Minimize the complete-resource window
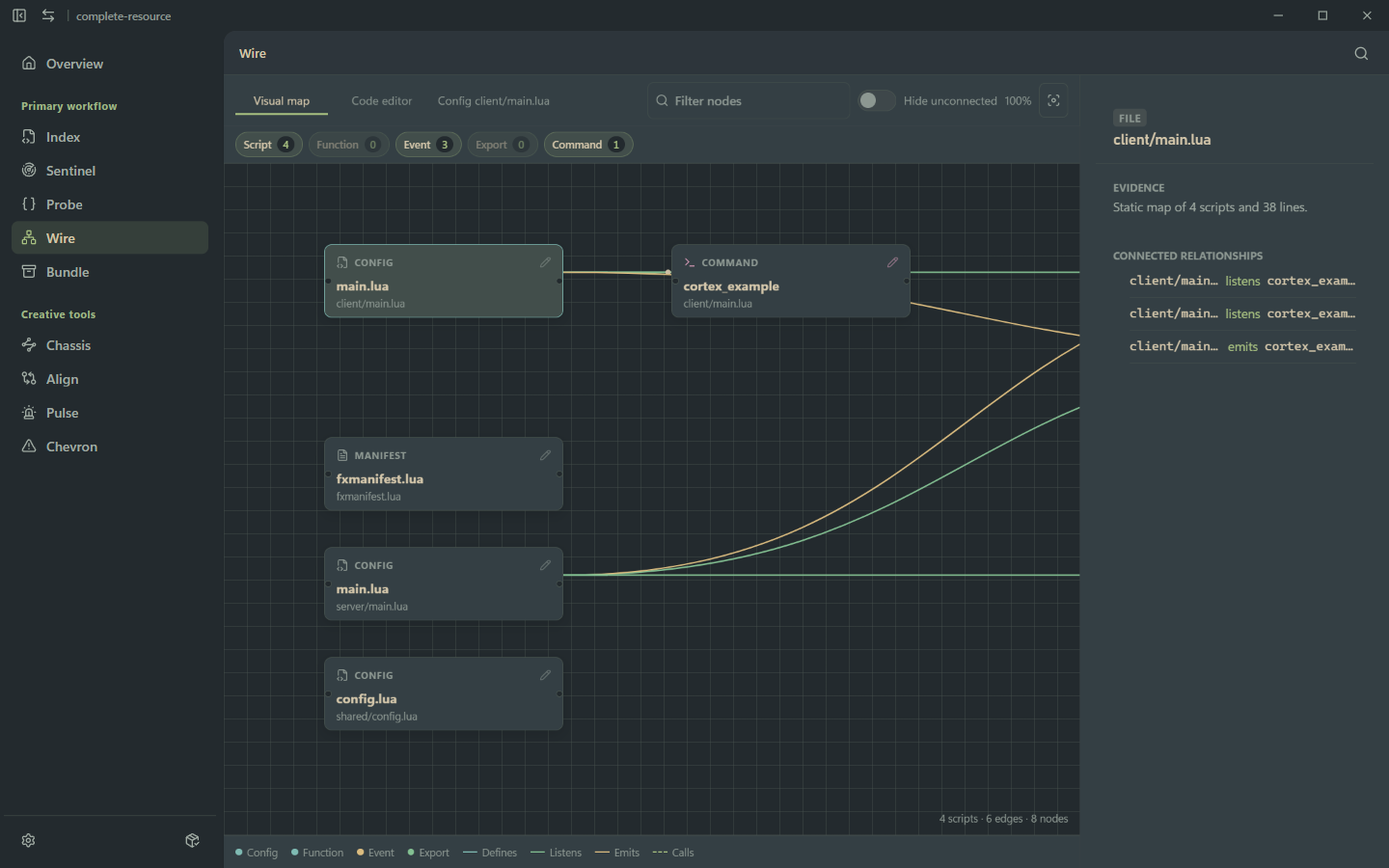 coord(1278,15)
